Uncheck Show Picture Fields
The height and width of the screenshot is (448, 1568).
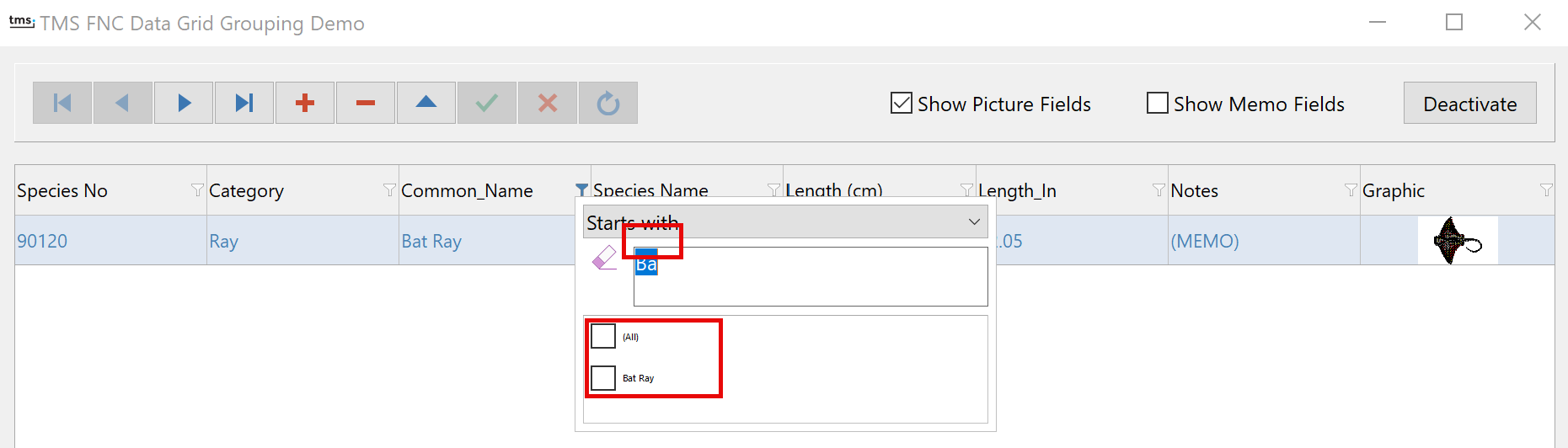pyautogui.click(x=902, y=103)
